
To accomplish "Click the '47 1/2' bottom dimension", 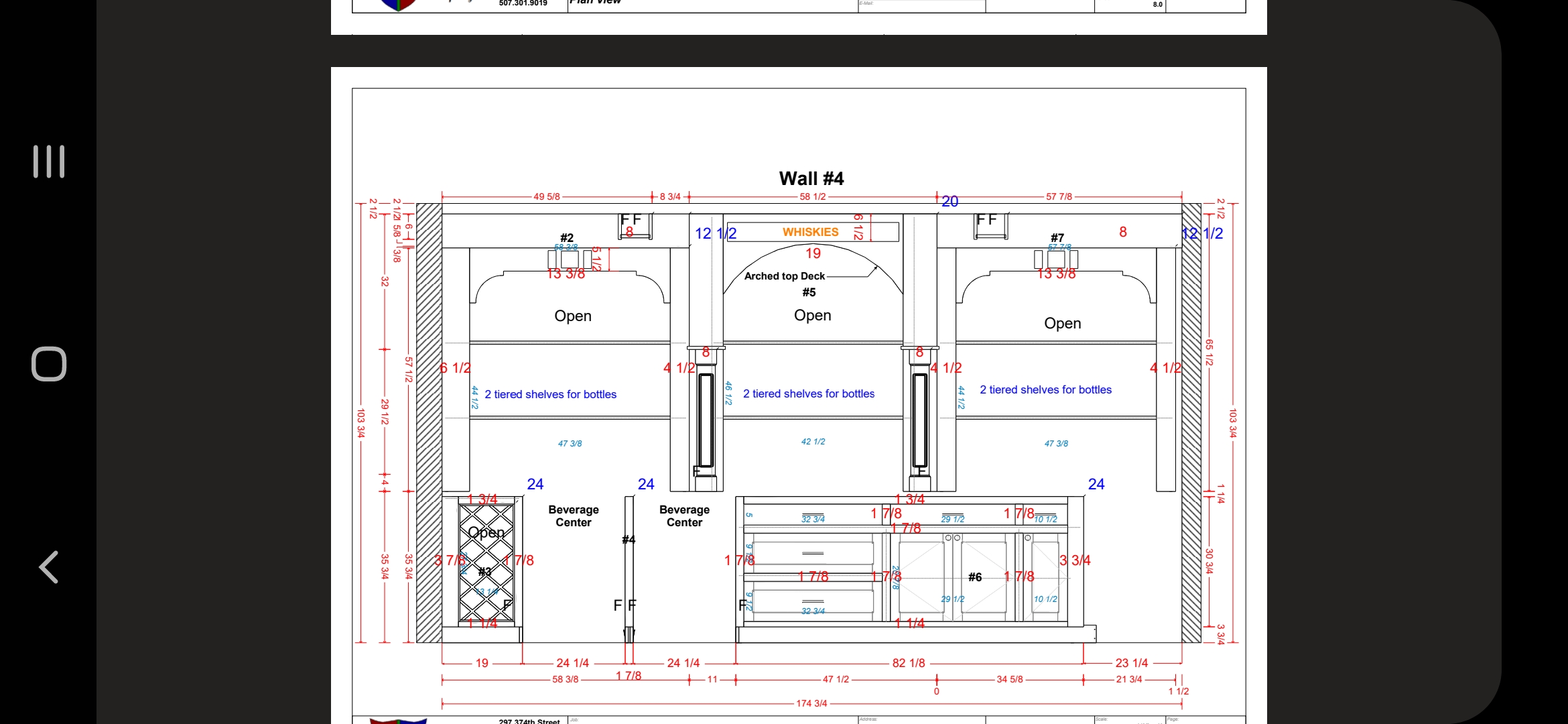I will (836, 679).
